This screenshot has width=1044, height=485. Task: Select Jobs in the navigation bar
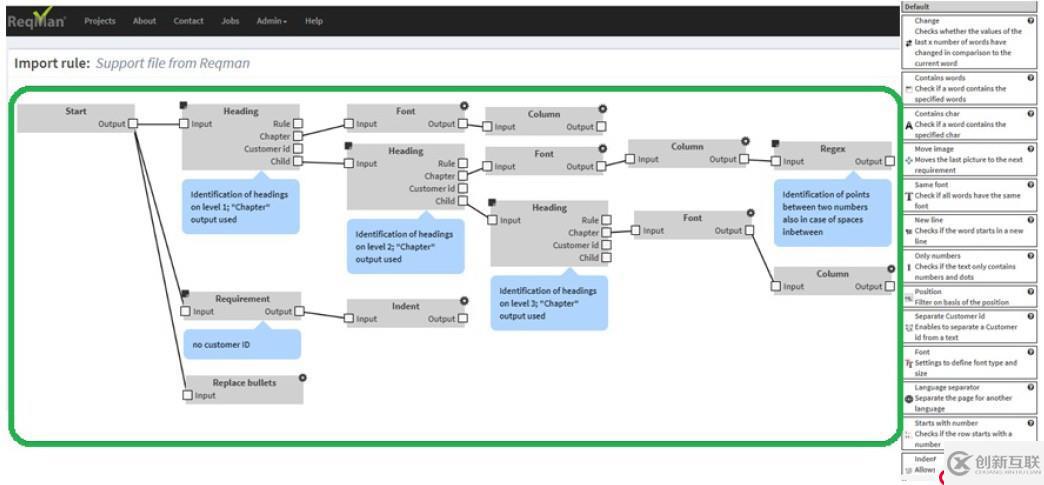click(230, 21)
